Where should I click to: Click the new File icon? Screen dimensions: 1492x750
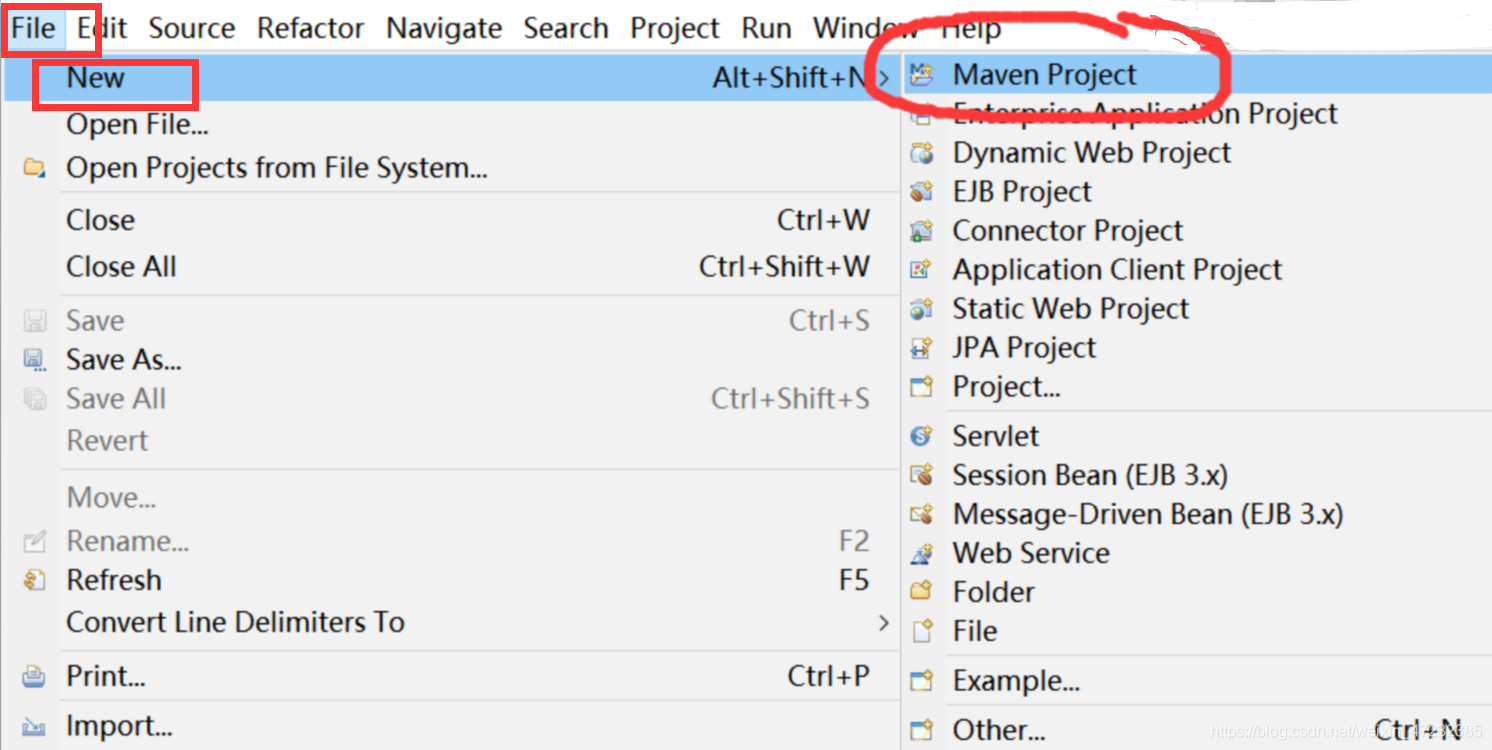pyautogui.click(x=922, y=631)
